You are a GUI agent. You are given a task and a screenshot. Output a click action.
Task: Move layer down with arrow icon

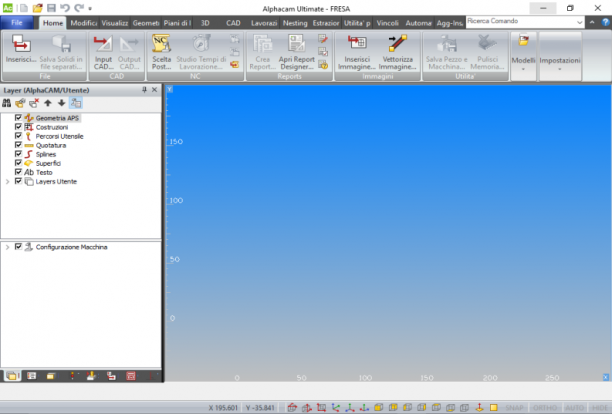click(61, 103)
